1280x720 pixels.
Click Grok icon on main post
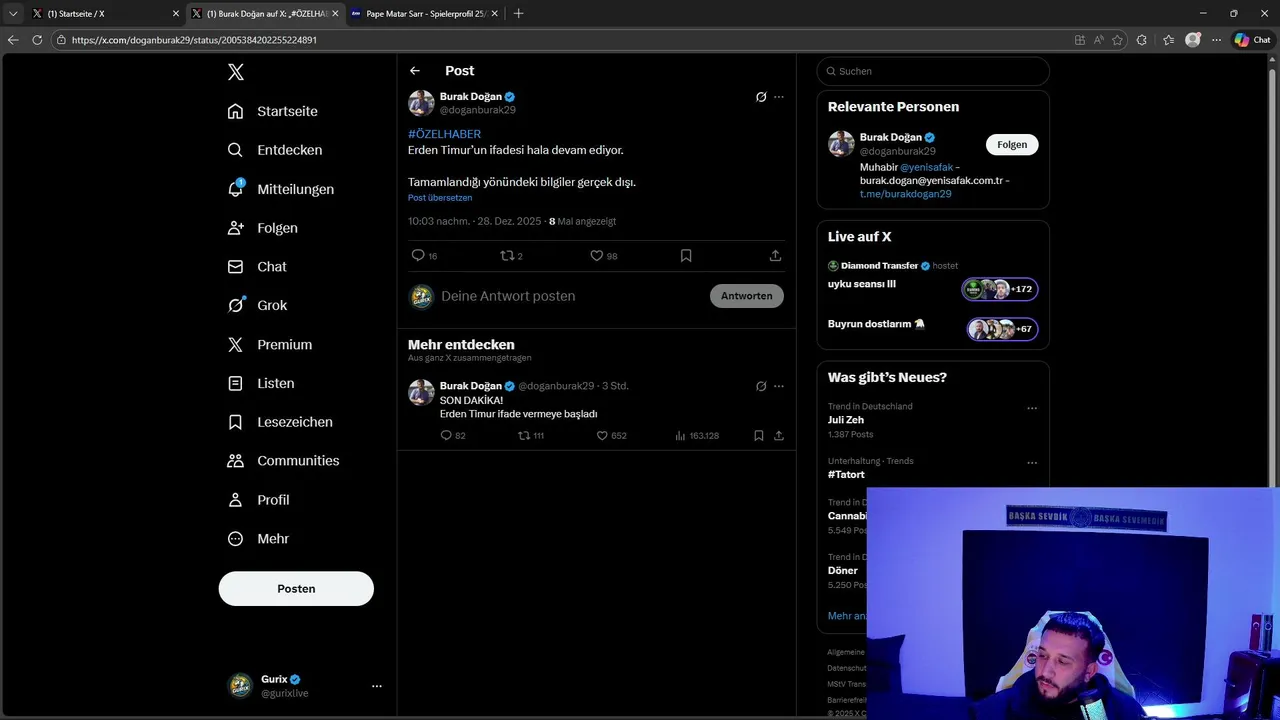761,97
